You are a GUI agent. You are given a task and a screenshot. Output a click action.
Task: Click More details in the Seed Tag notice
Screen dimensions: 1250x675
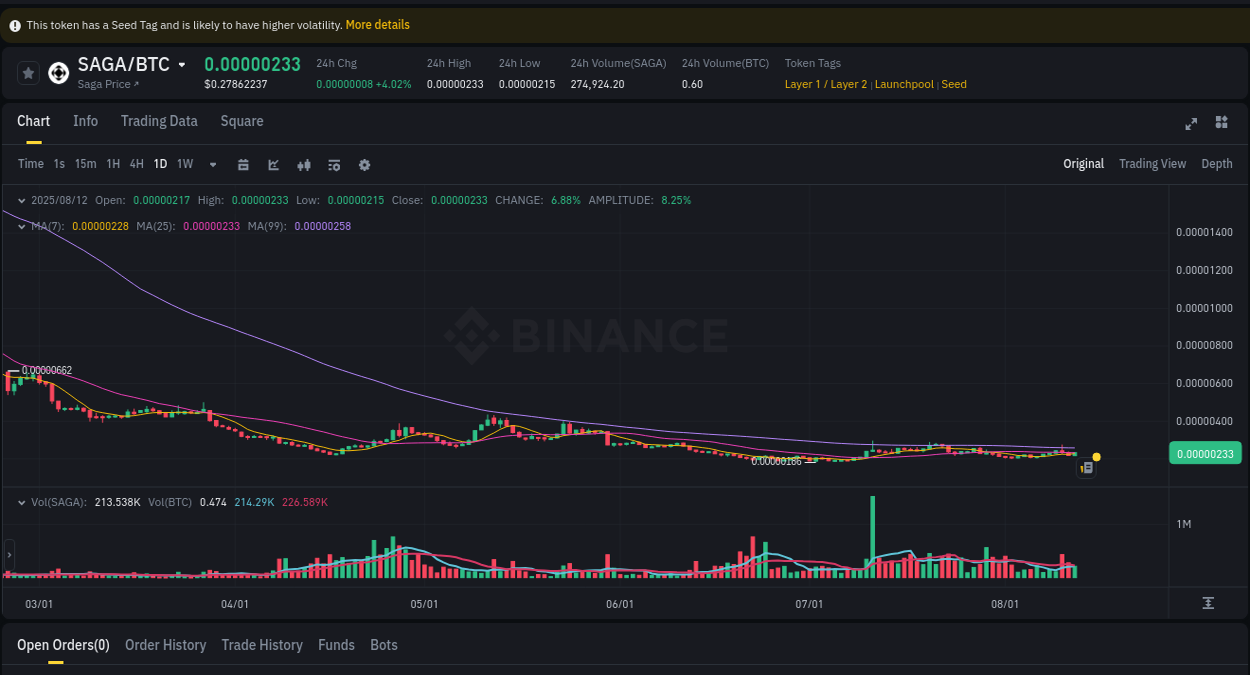(377, 25)
